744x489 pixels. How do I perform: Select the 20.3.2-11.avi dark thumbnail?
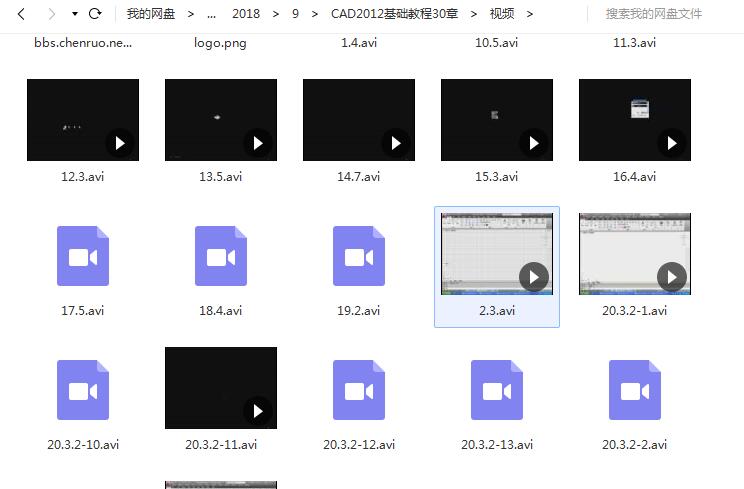(x=221, y=388)
